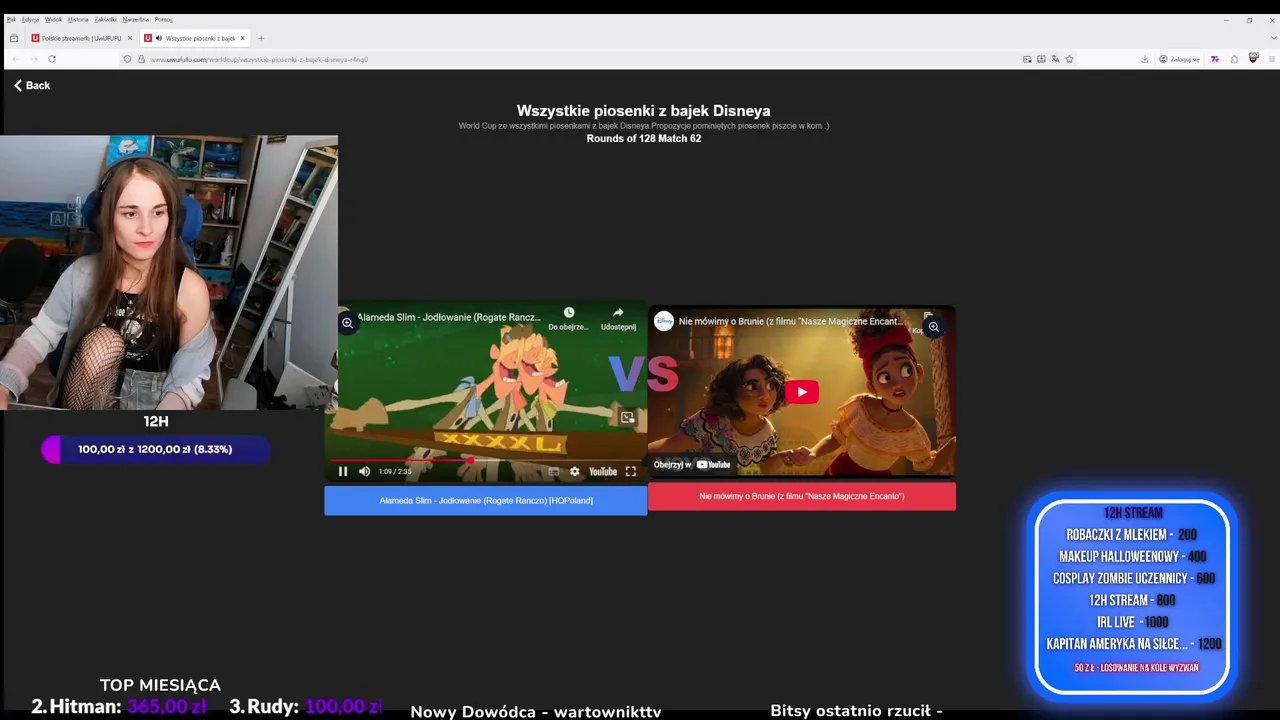Close the Polskie streamerki tab

coord(129,38)
